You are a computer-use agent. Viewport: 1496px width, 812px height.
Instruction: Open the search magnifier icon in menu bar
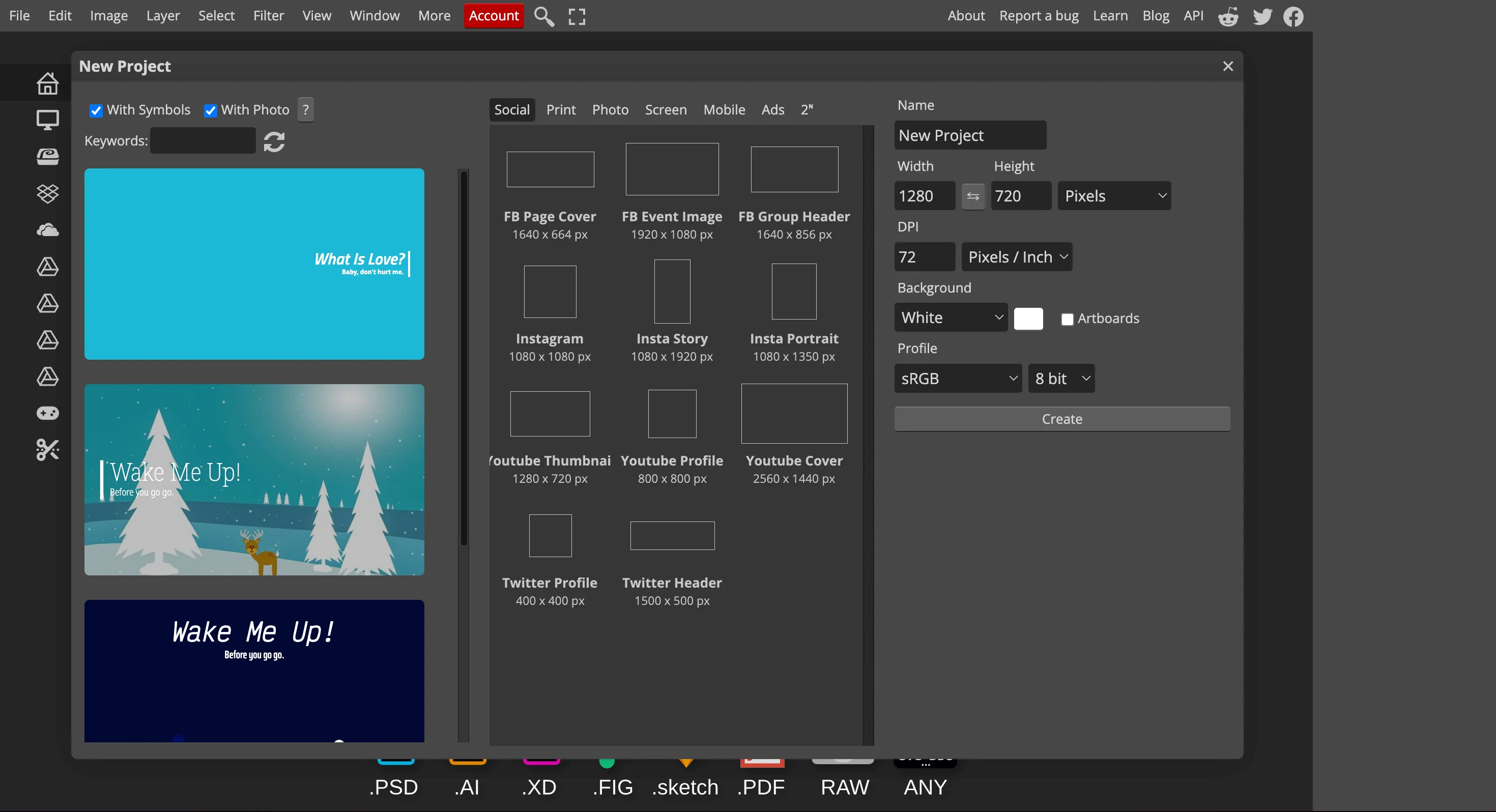[543, 16]
